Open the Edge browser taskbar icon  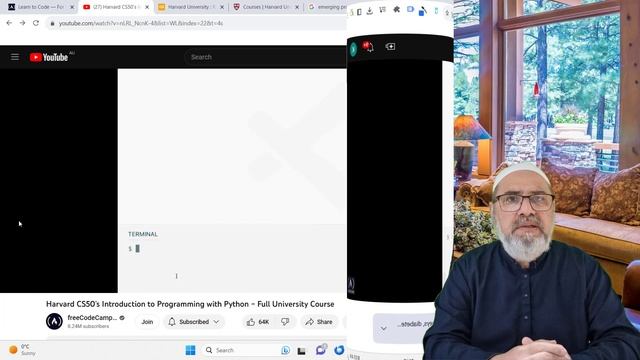coord(339,350)
